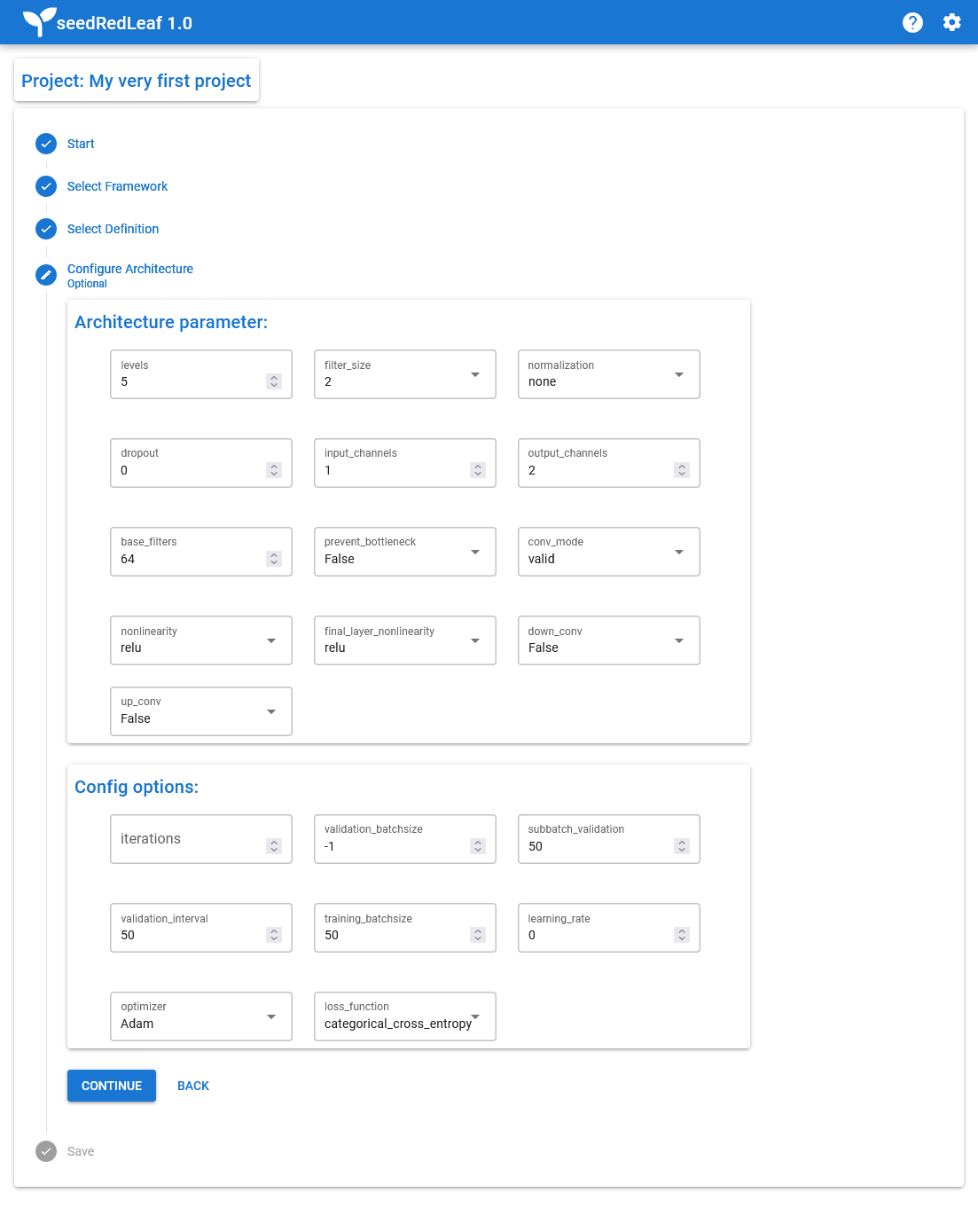Image resolution: width=978 pixels, height=1232 pixels.
Task: Go to the Select Framework step
Action: pyautogui.click(x=117, y=186)
